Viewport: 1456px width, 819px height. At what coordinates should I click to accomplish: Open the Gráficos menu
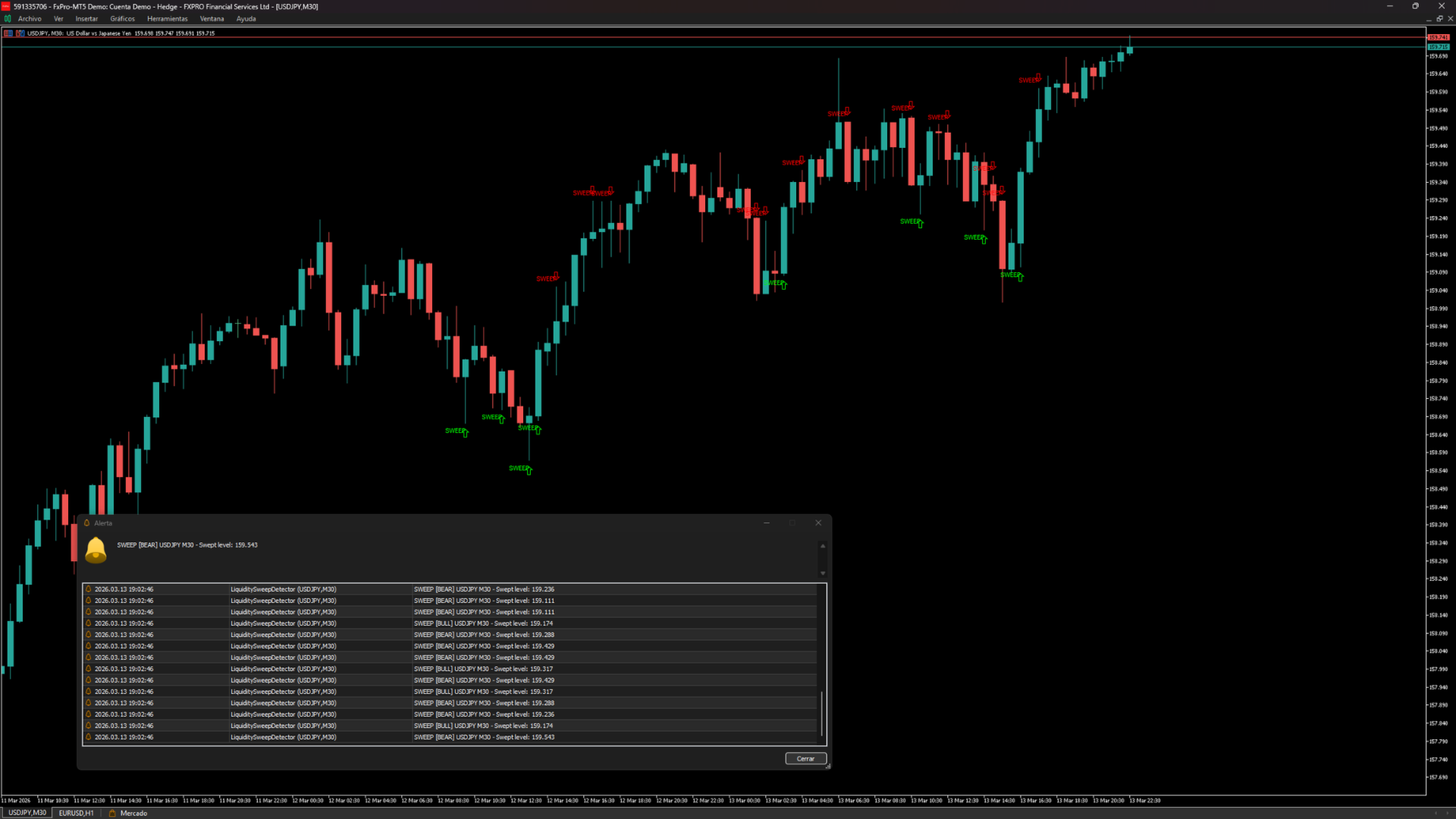[122, 19]
